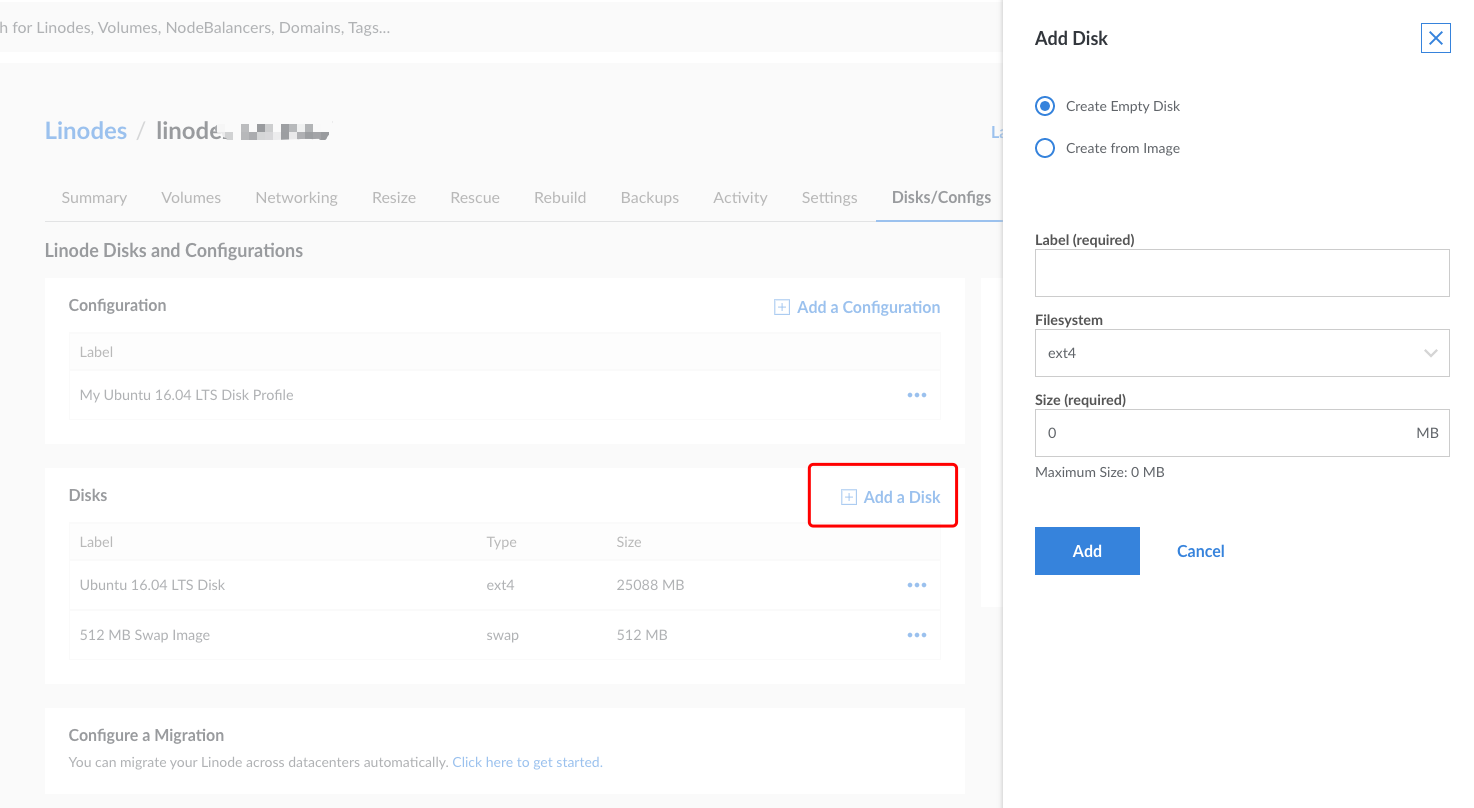
Task: Choose Create from Image radio in Add Disk
Action: point(1044,147)
